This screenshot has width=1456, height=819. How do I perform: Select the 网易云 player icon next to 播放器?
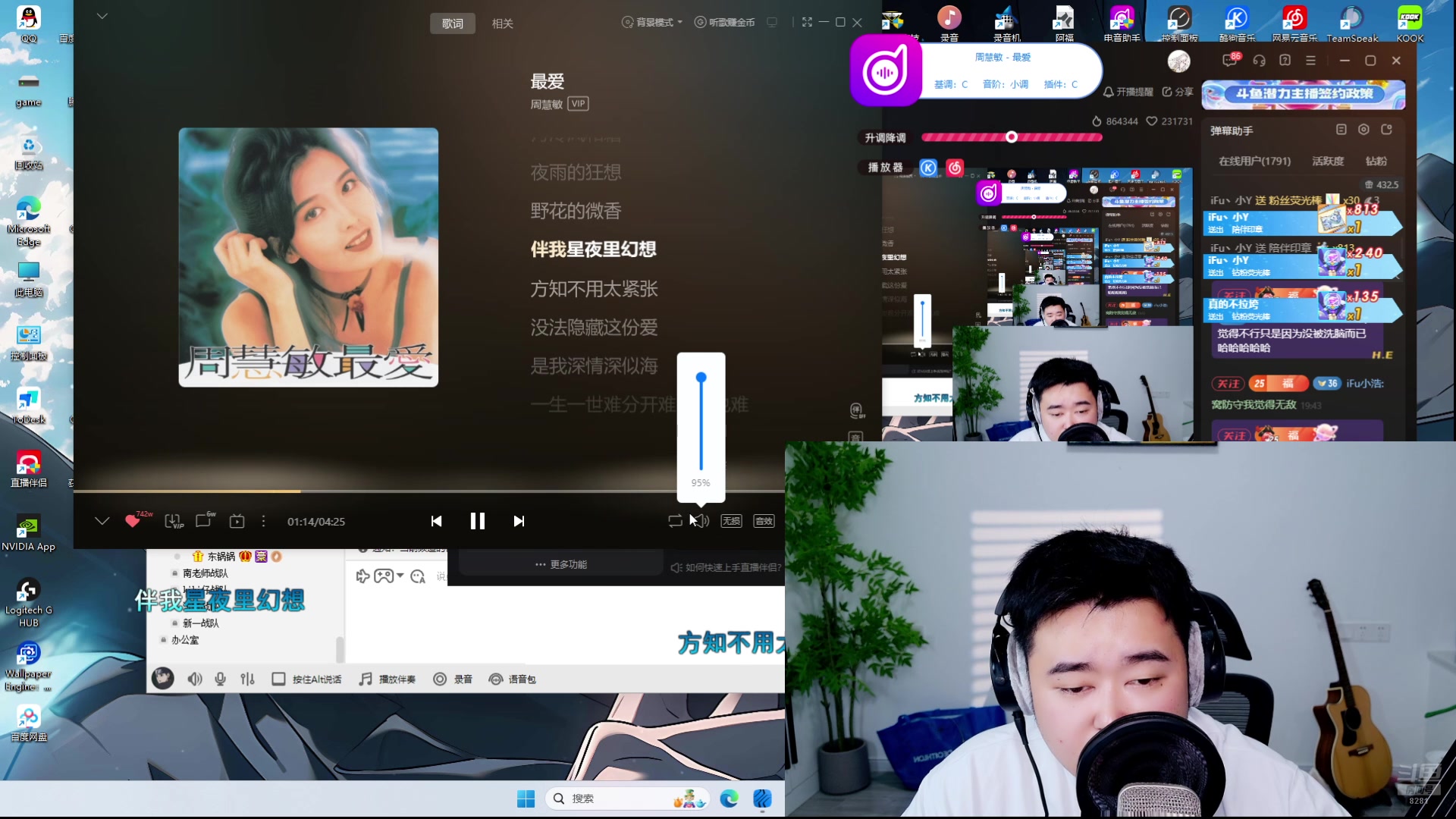(955, 168)
